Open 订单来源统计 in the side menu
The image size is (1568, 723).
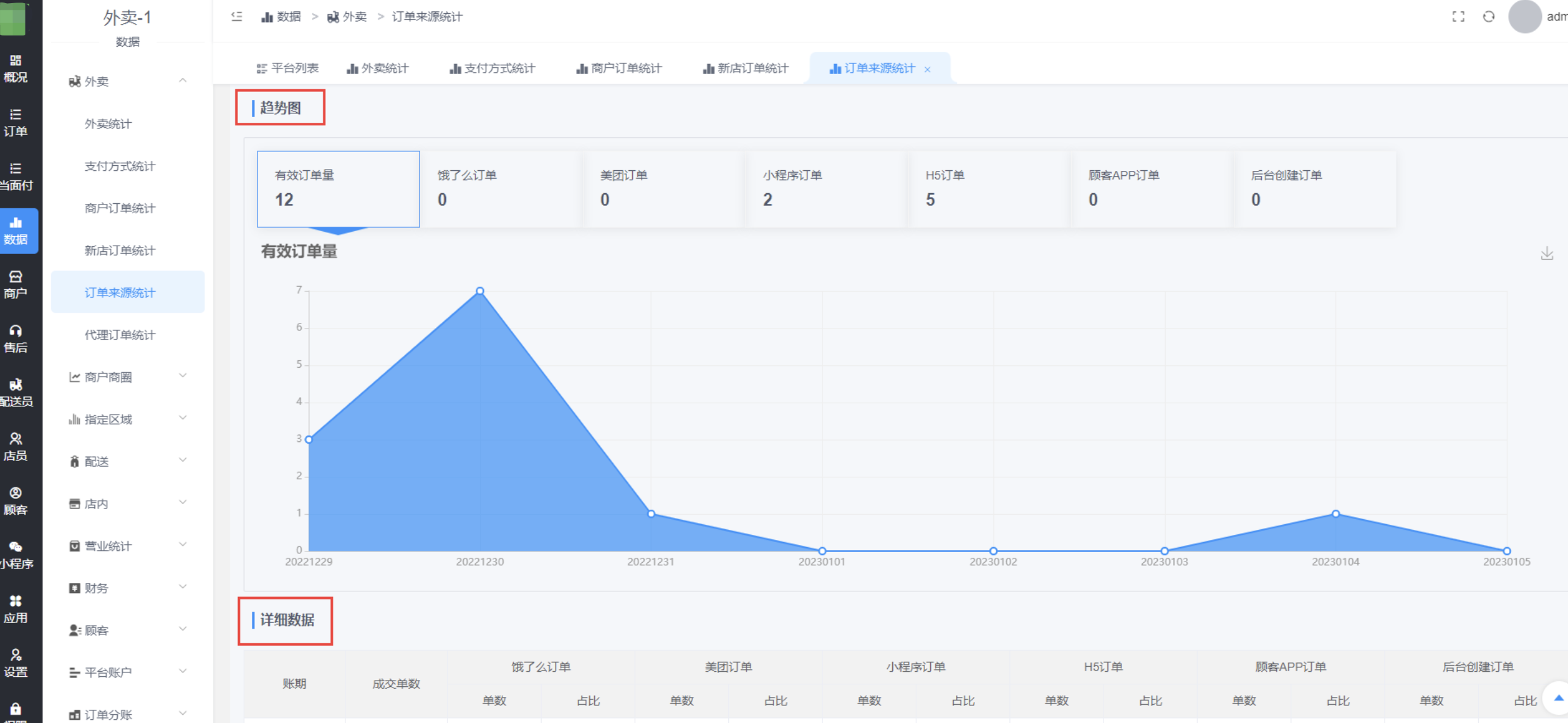click(x=128, y=292)
